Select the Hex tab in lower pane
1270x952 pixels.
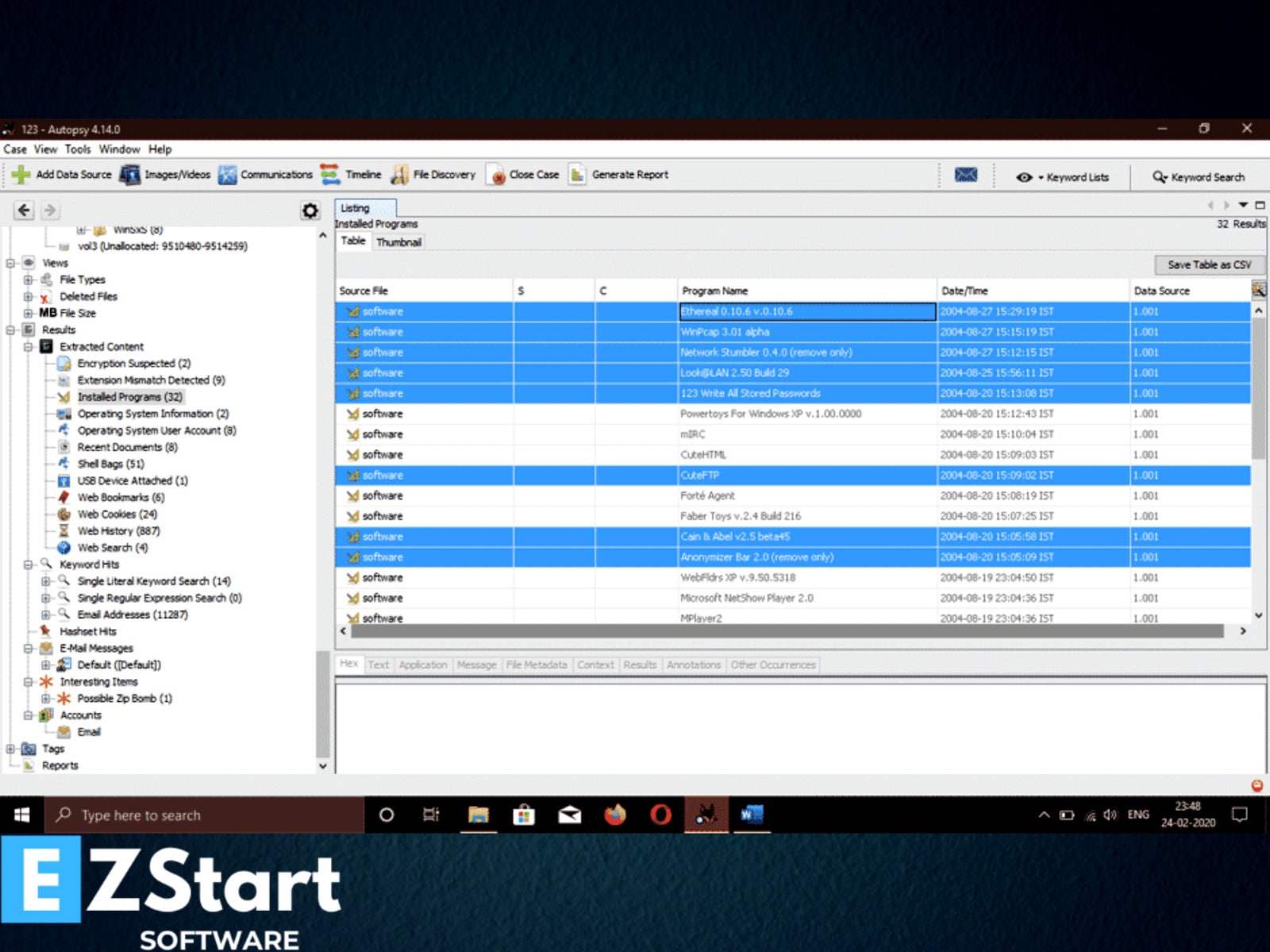[x=348, y=664]
